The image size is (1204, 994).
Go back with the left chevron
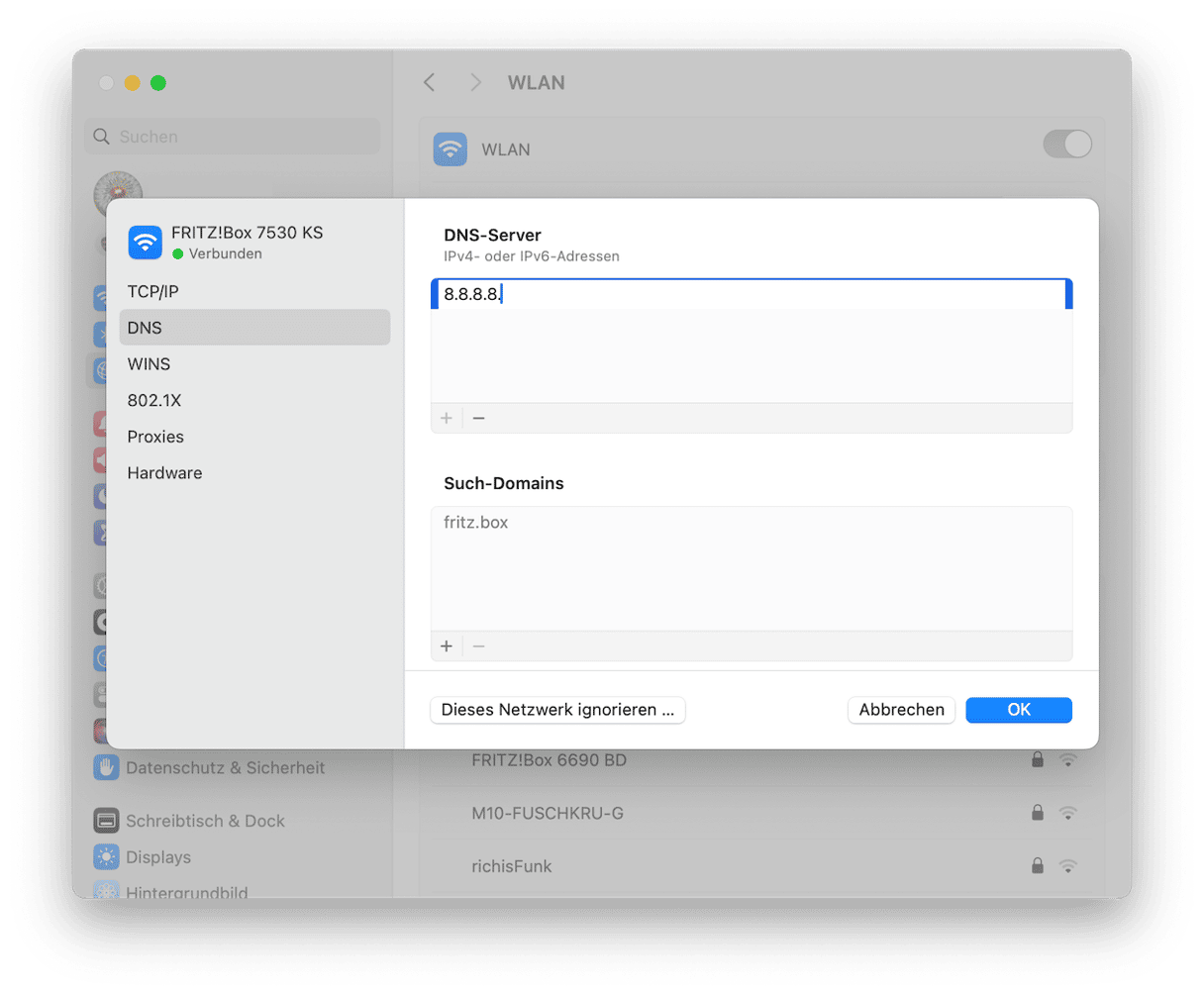(x=430, y=82)
